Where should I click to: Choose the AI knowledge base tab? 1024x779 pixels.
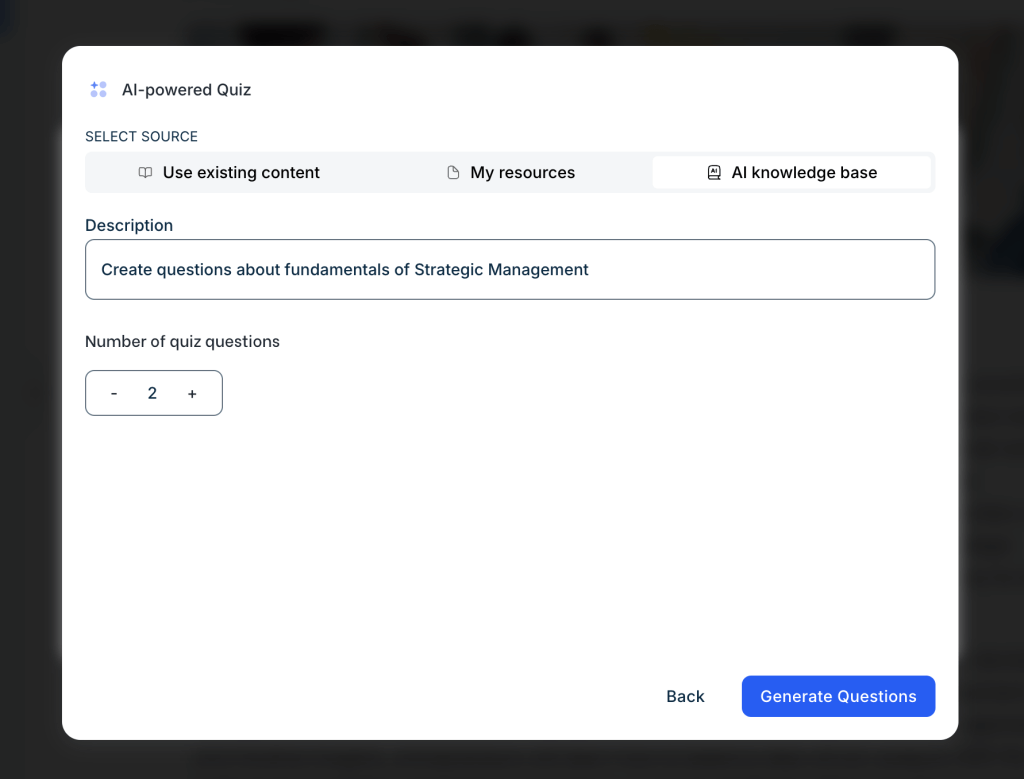[x=803, y=173]
